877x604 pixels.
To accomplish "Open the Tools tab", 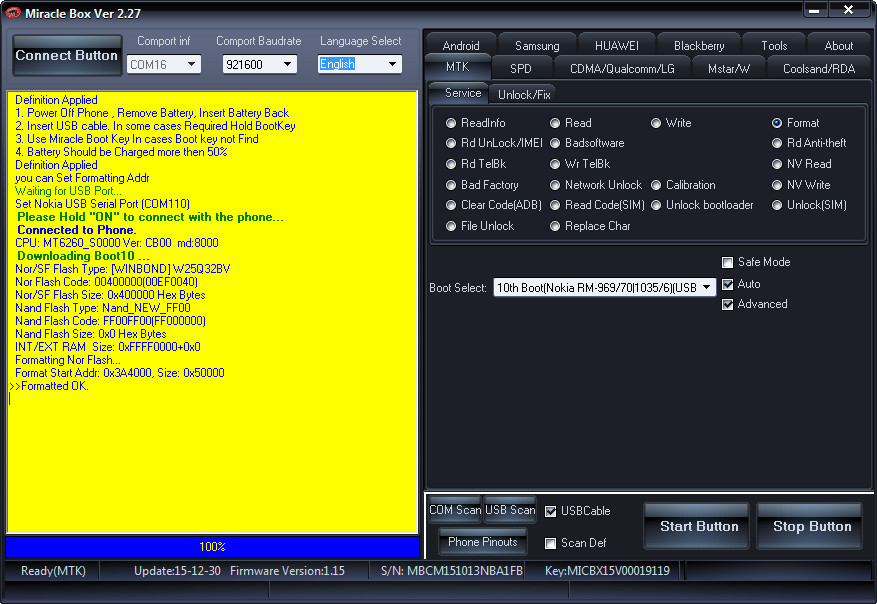I will pos(774,46).
